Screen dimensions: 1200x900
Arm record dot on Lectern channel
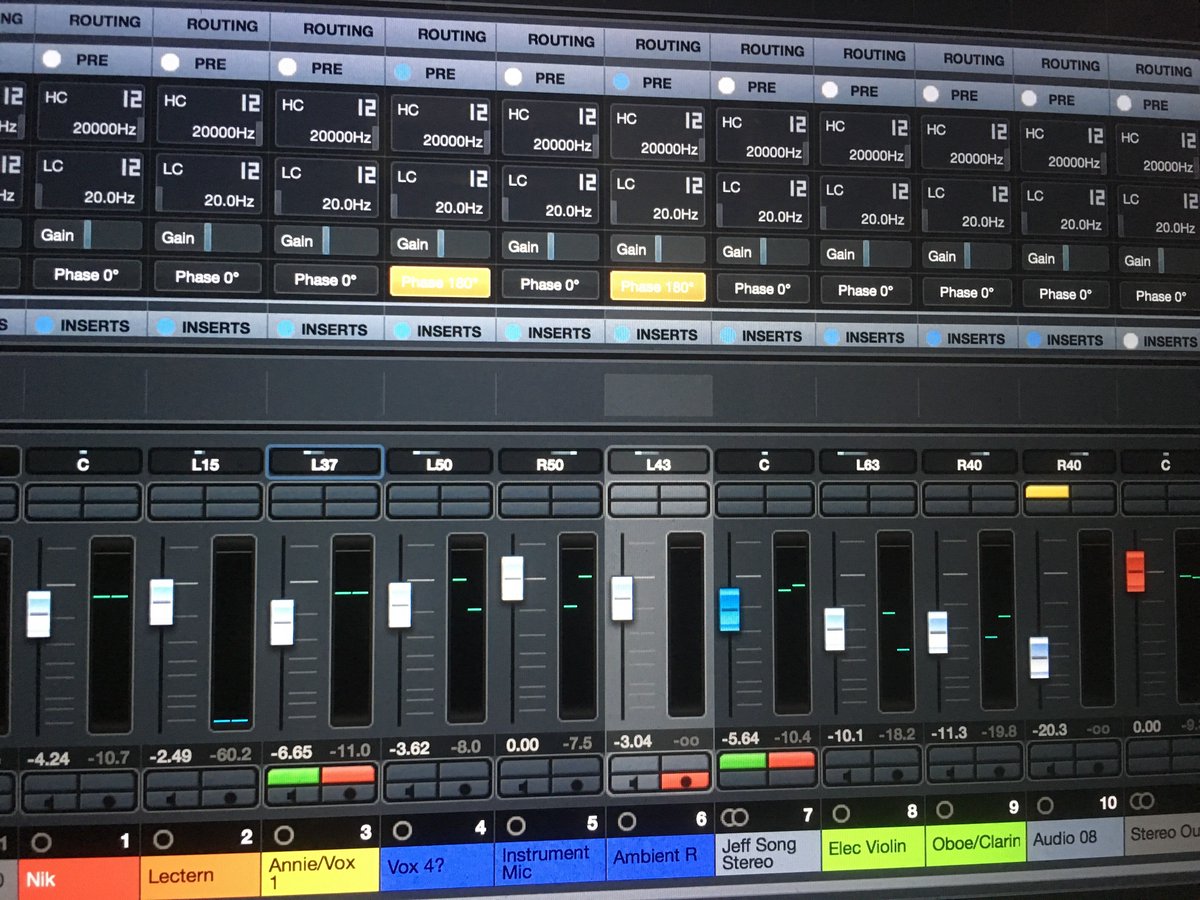point(228,799)
